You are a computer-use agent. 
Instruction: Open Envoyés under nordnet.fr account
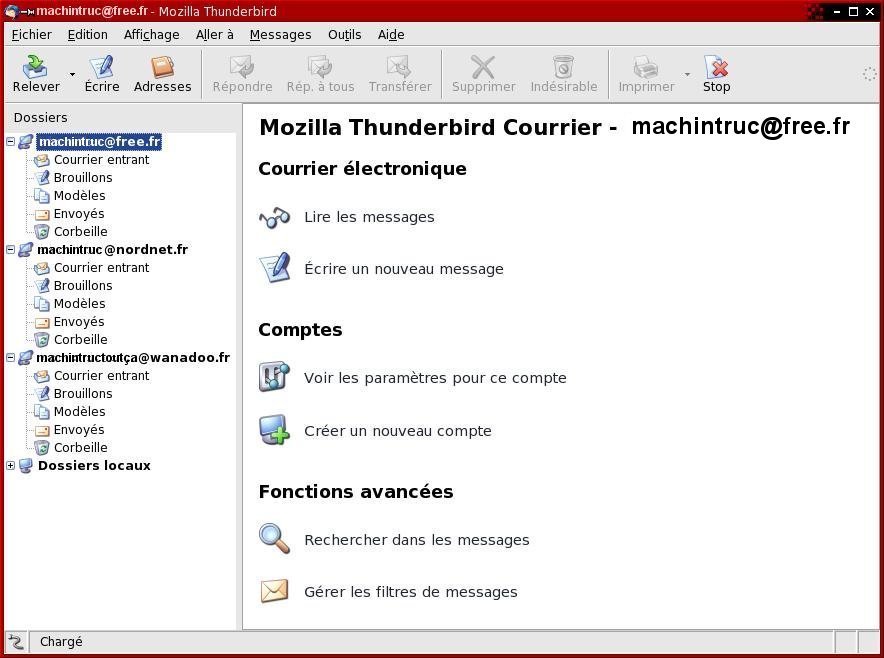pyautogui.click(x=79, y=322)
